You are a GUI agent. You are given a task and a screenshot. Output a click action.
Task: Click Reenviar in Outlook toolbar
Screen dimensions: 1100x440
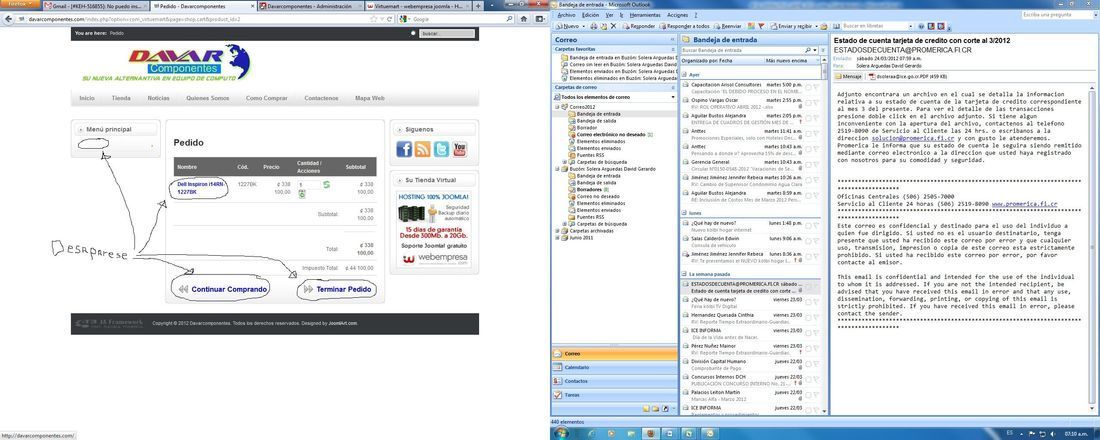(727, 26)
